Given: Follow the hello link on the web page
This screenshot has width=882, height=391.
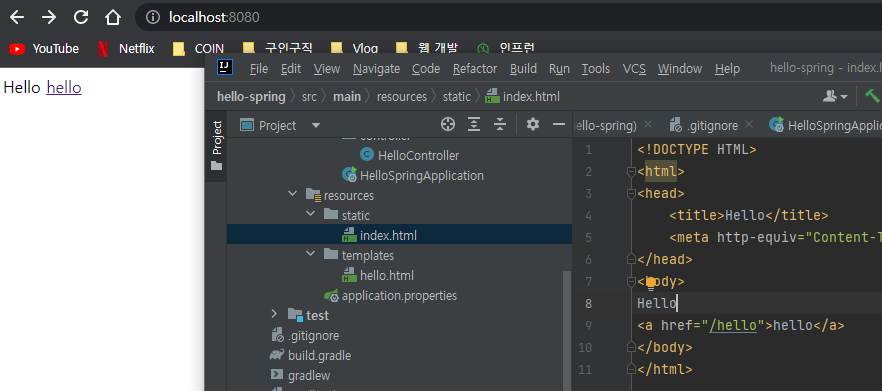Looking at the screenshot, I should (x=64, y=88).
